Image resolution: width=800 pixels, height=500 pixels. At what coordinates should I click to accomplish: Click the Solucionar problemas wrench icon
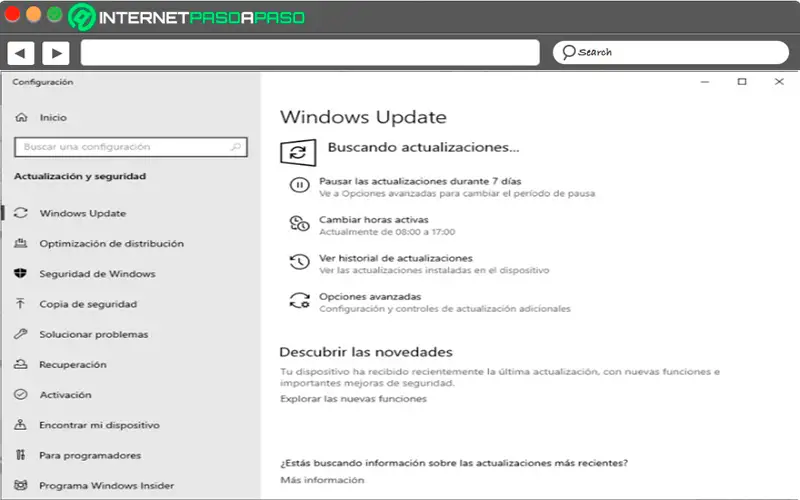click(20, 334)
